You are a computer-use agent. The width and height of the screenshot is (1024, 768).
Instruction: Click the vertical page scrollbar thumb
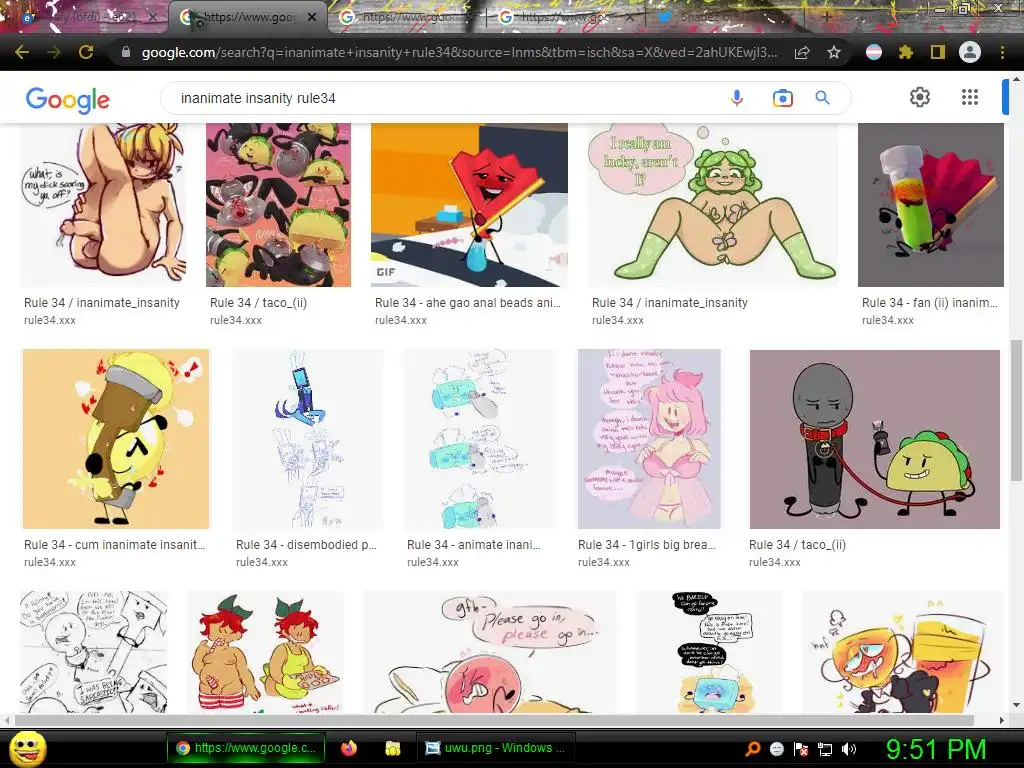coord(1016,410)
